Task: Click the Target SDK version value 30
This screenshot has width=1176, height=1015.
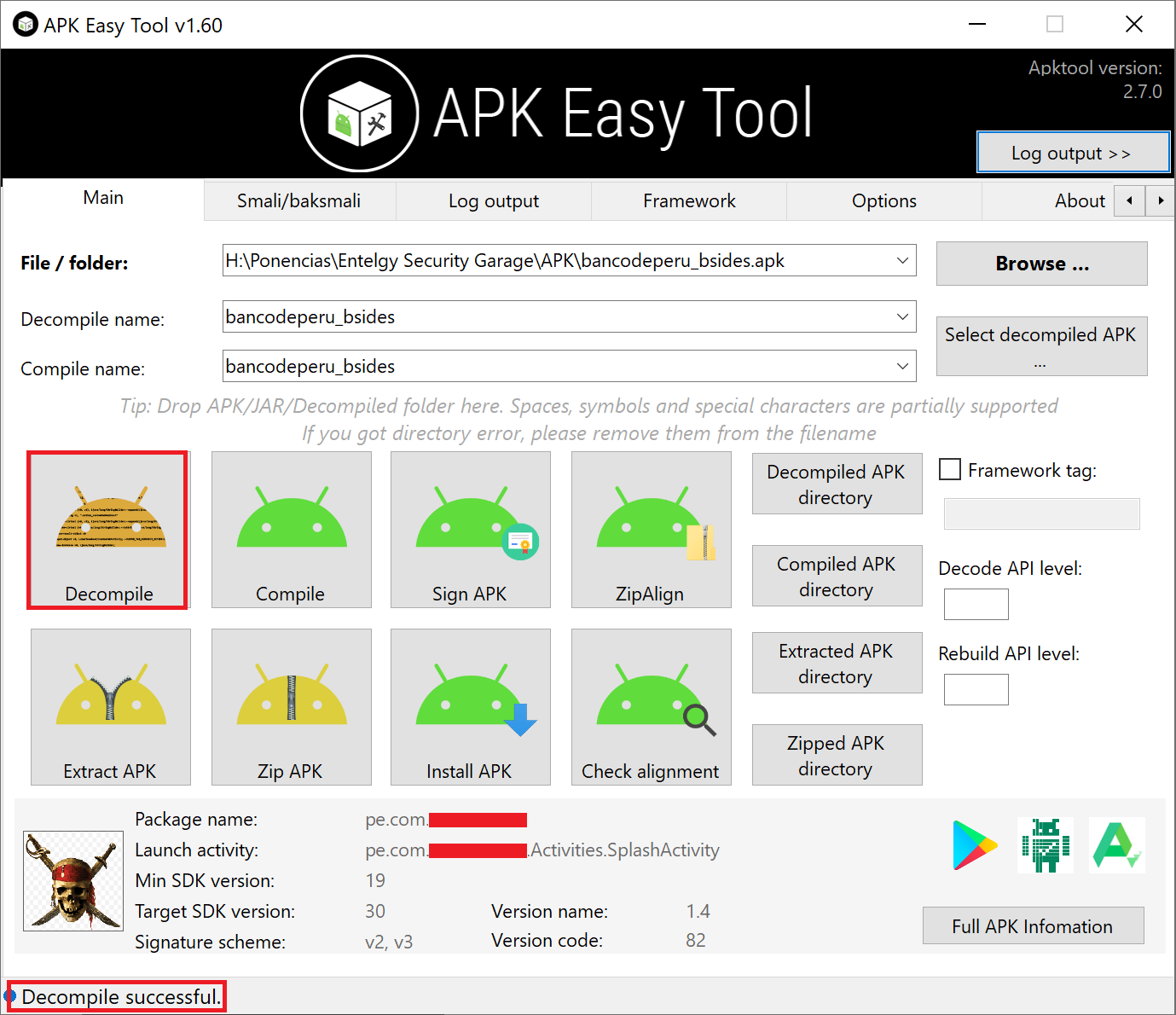Action: [x=375, y=911]
